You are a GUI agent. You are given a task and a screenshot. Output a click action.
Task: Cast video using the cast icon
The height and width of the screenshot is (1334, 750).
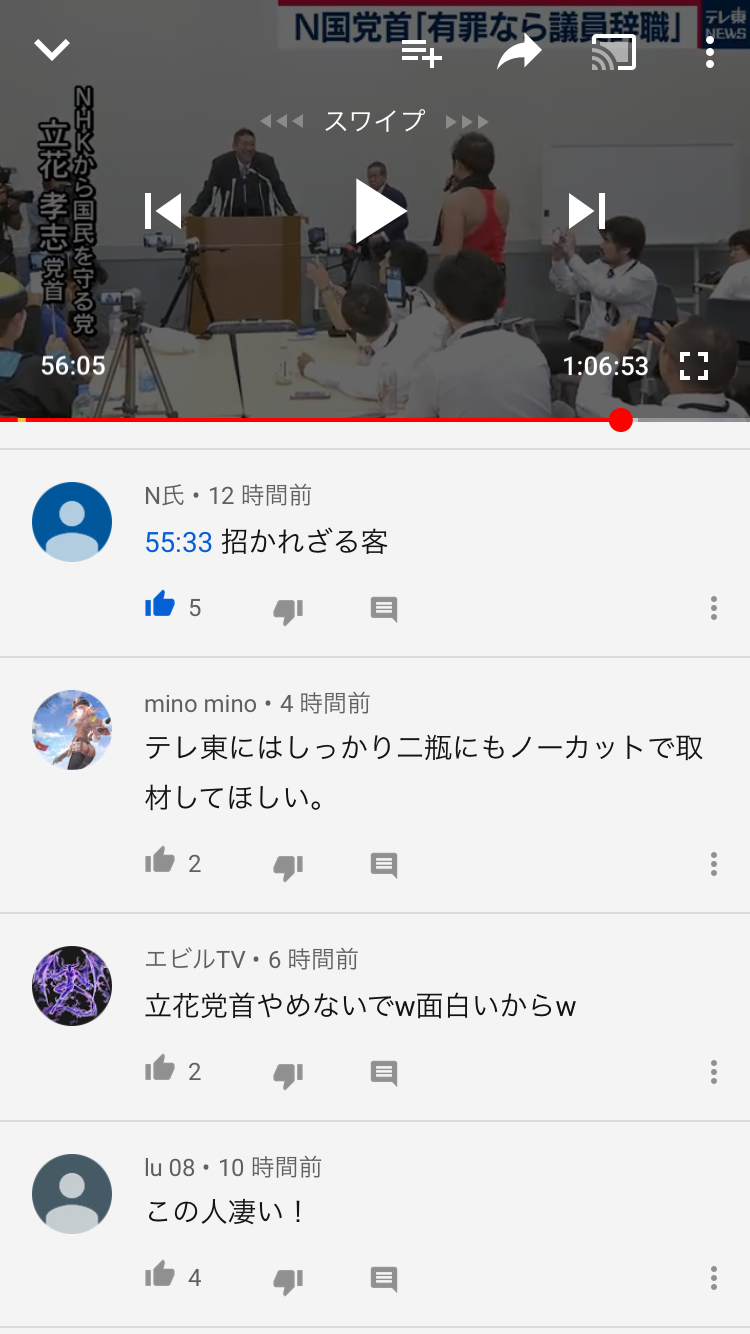[x=614, y=53]
